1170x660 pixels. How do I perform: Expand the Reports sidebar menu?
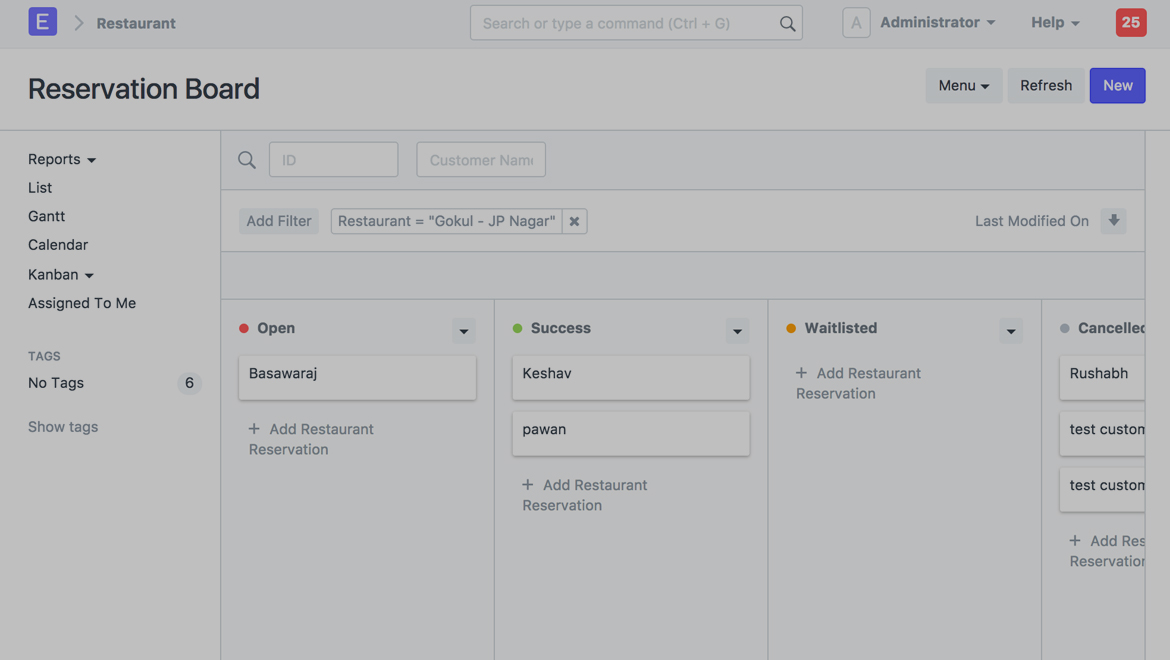(62, 159)
